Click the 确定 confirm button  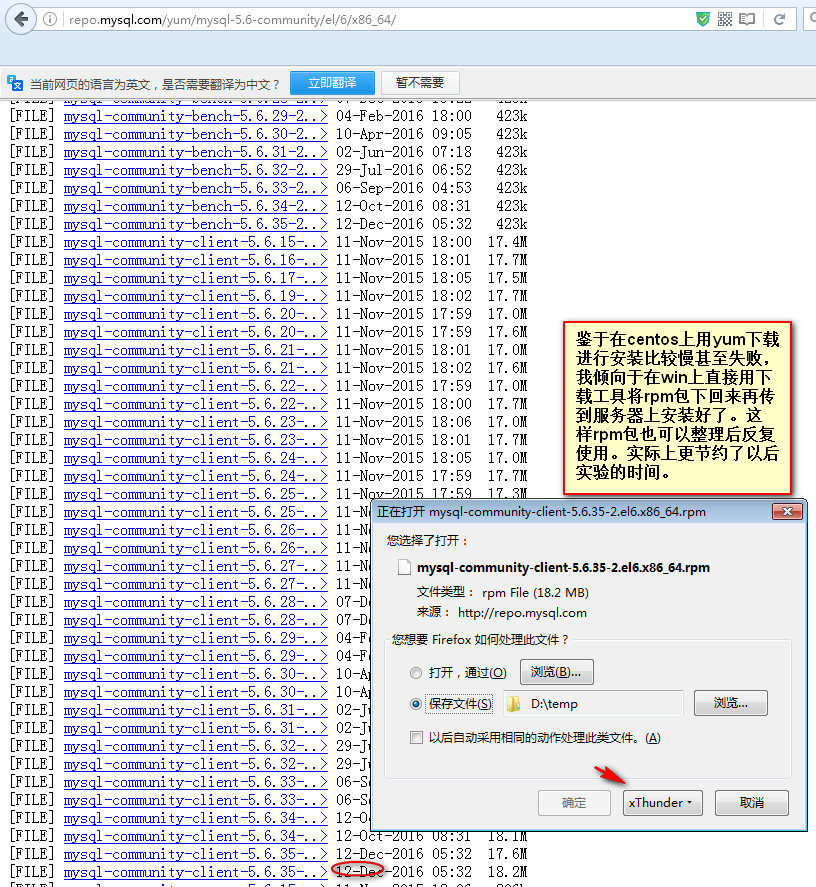tap(574, 803)
